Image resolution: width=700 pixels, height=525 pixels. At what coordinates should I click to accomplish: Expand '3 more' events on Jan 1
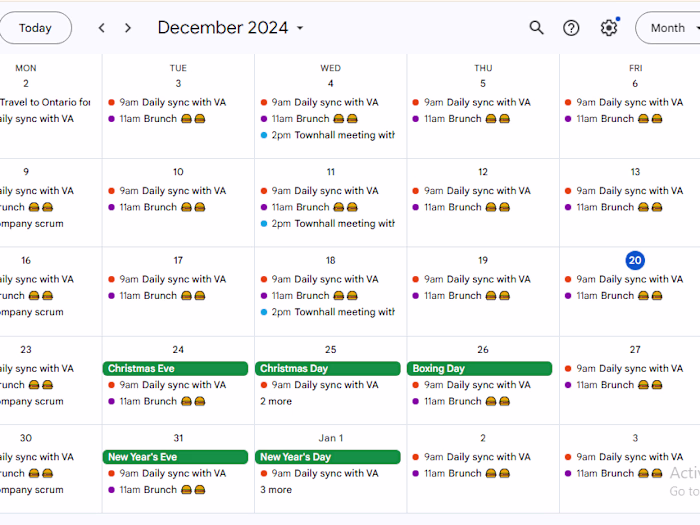click(x=276, y=490)
